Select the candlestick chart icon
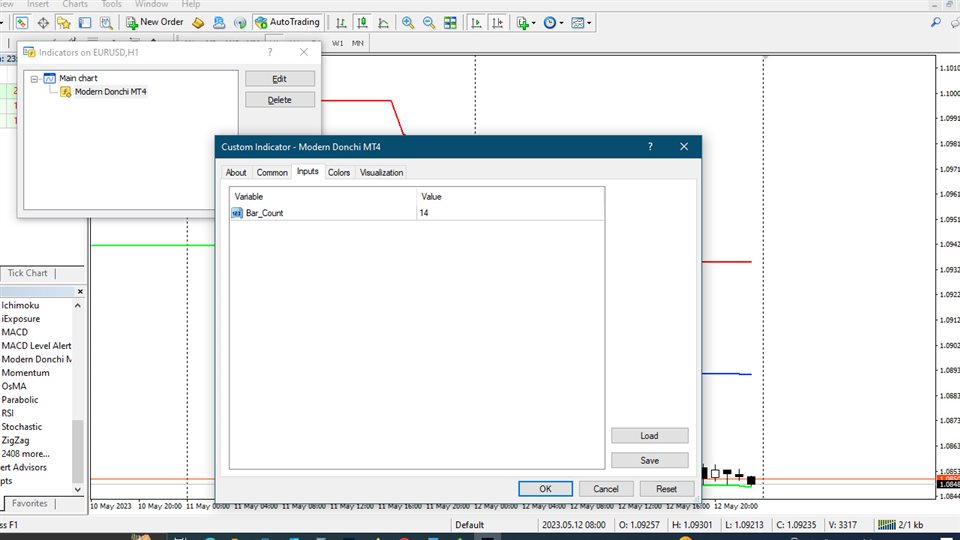 tap(363, 22)
